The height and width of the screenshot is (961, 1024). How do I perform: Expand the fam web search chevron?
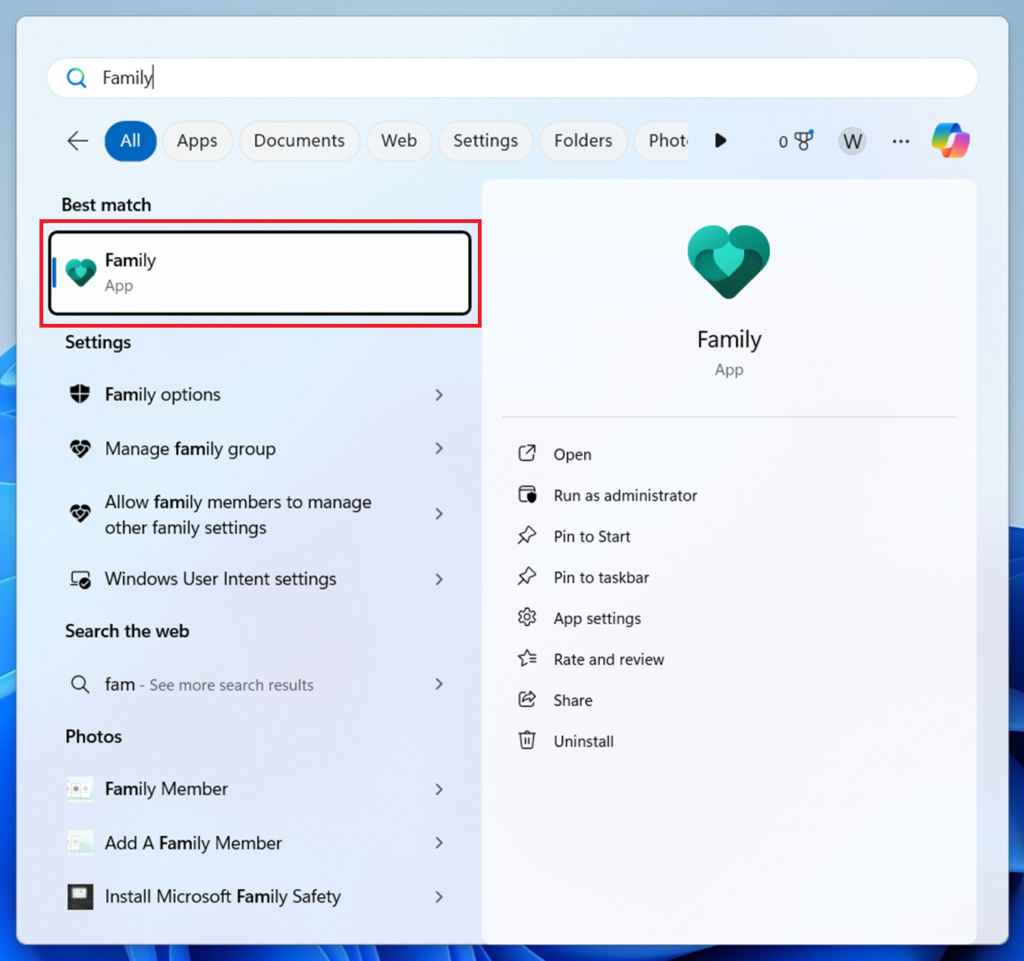(439, 684)
